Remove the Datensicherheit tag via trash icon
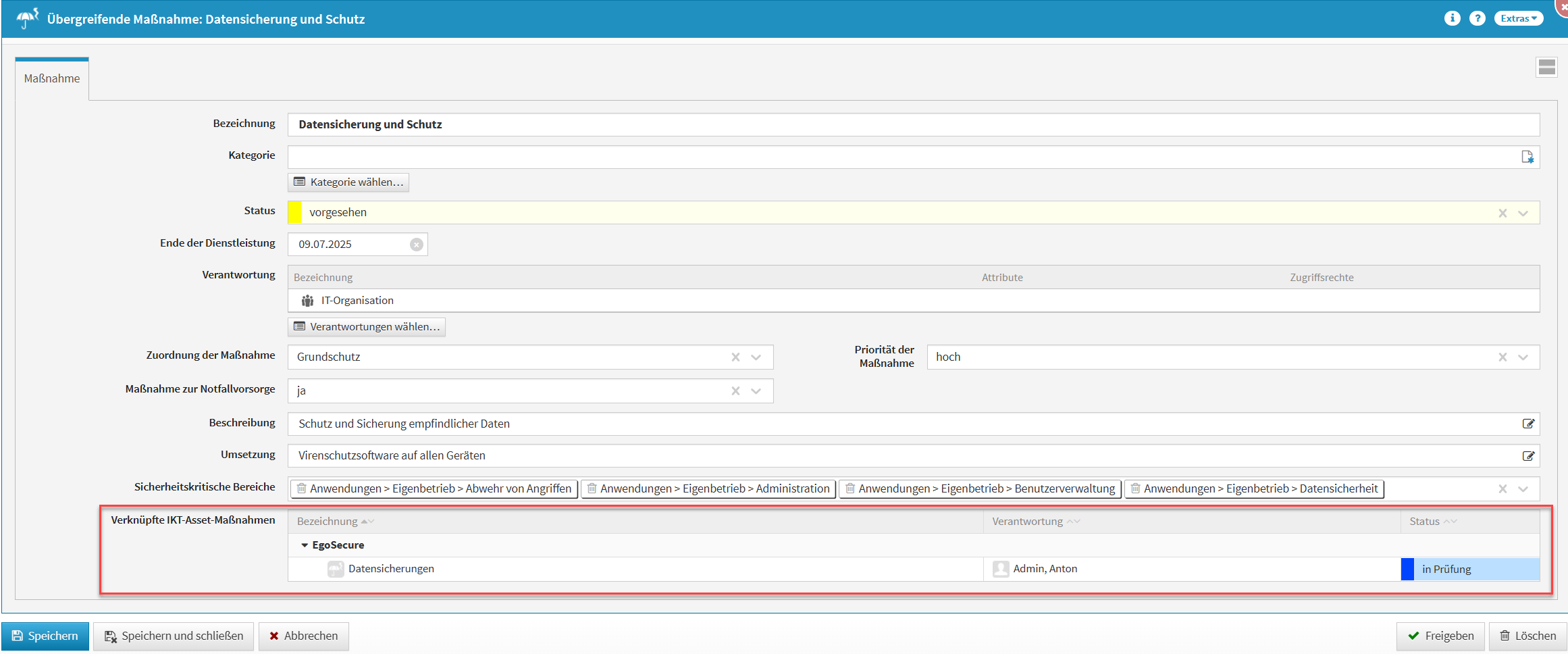The height and width of the screenshot is (654, 1568). point(1135,488)
